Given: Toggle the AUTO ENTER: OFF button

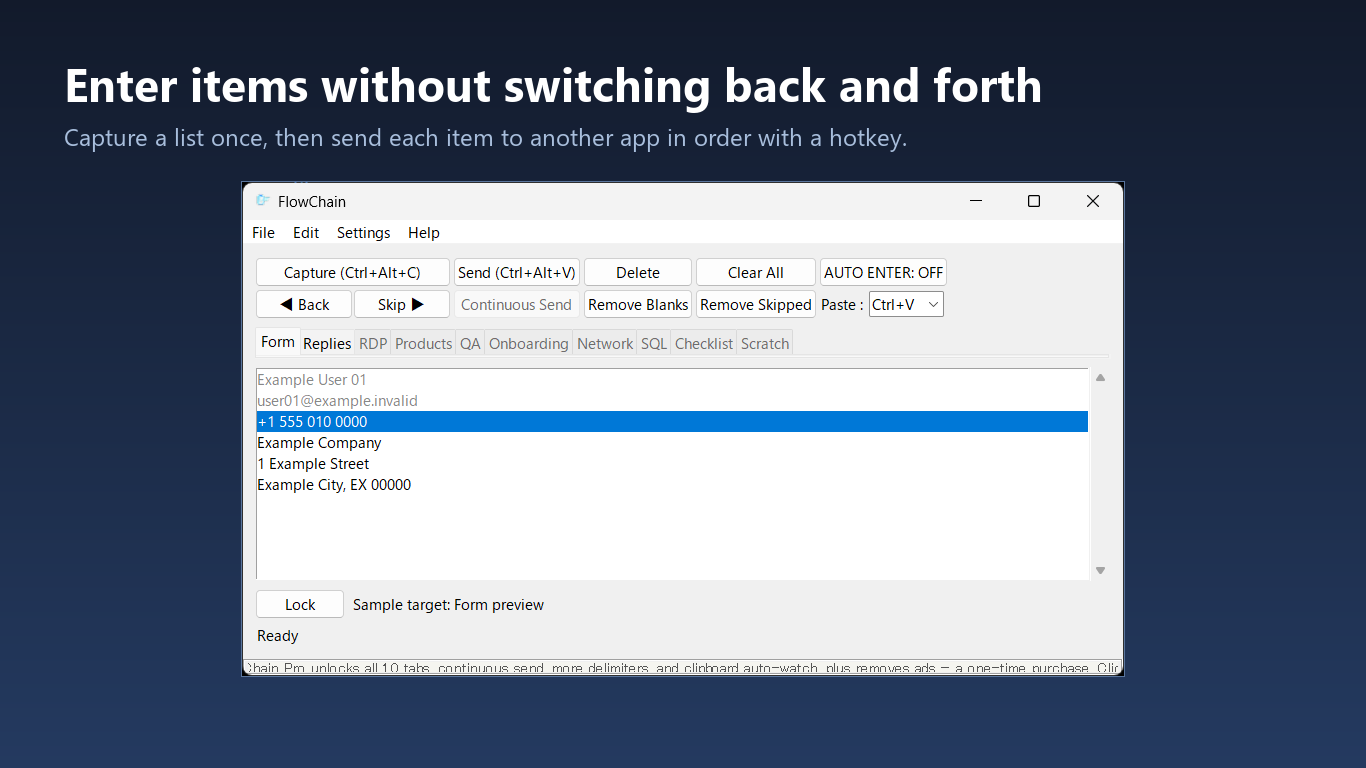Looking at the screenshot, I should (x=883, y=273).
